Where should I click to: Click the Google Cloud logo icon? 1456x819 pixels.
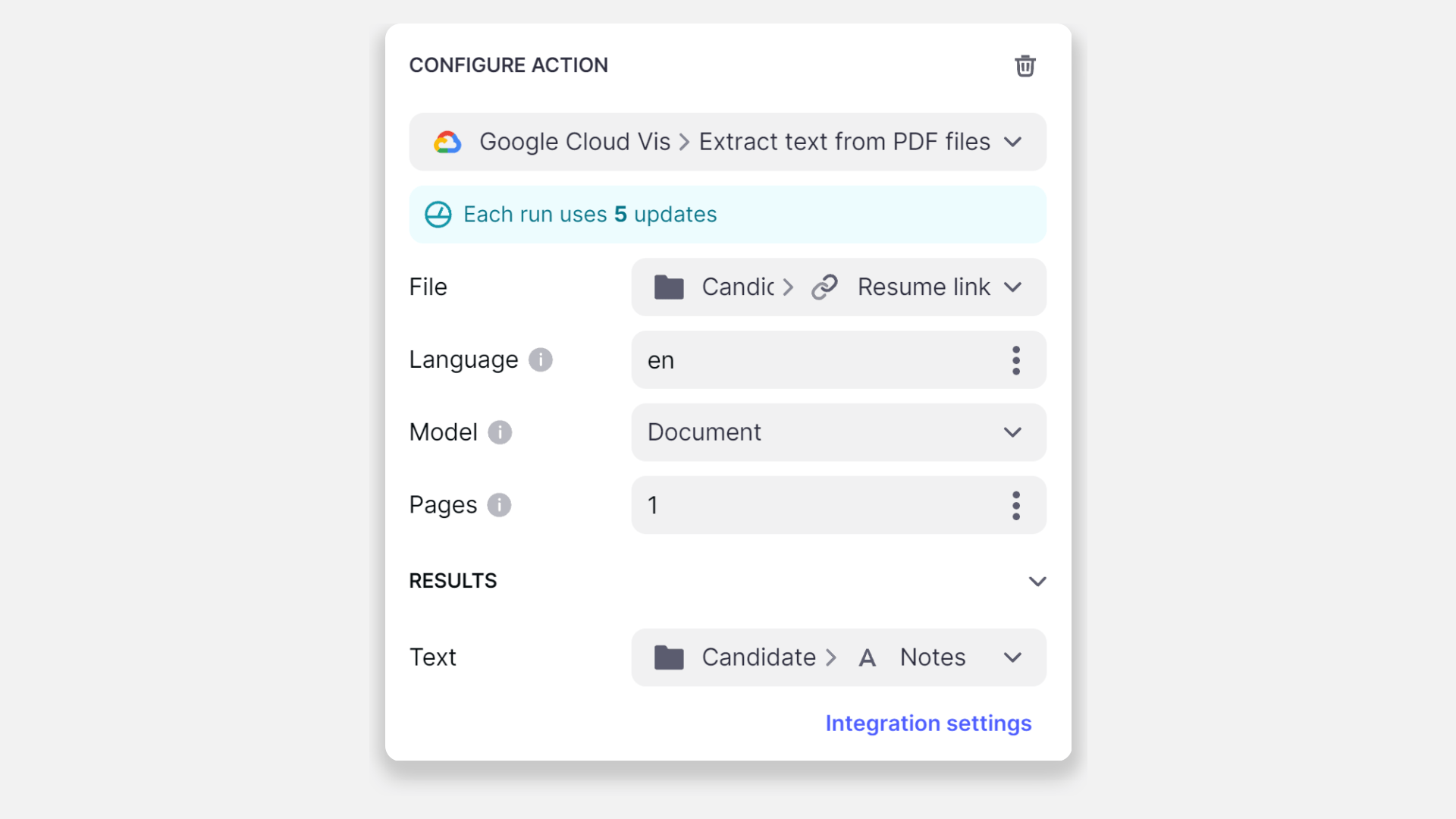point(447,142)
